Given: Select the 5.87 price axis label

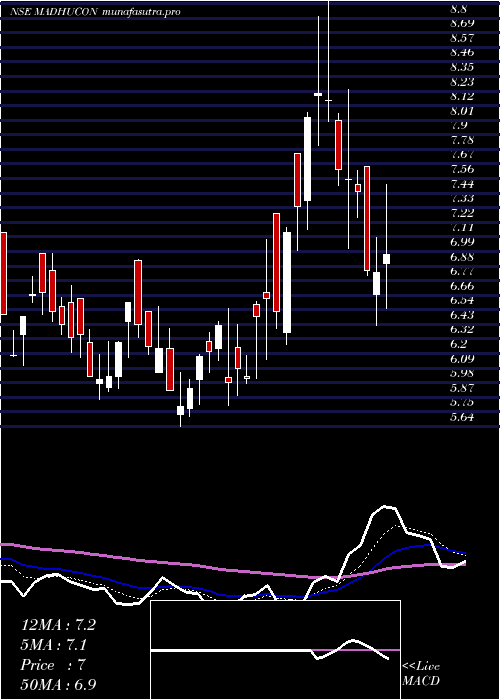Looking at the screenshot, I should [x=462, y=388].
